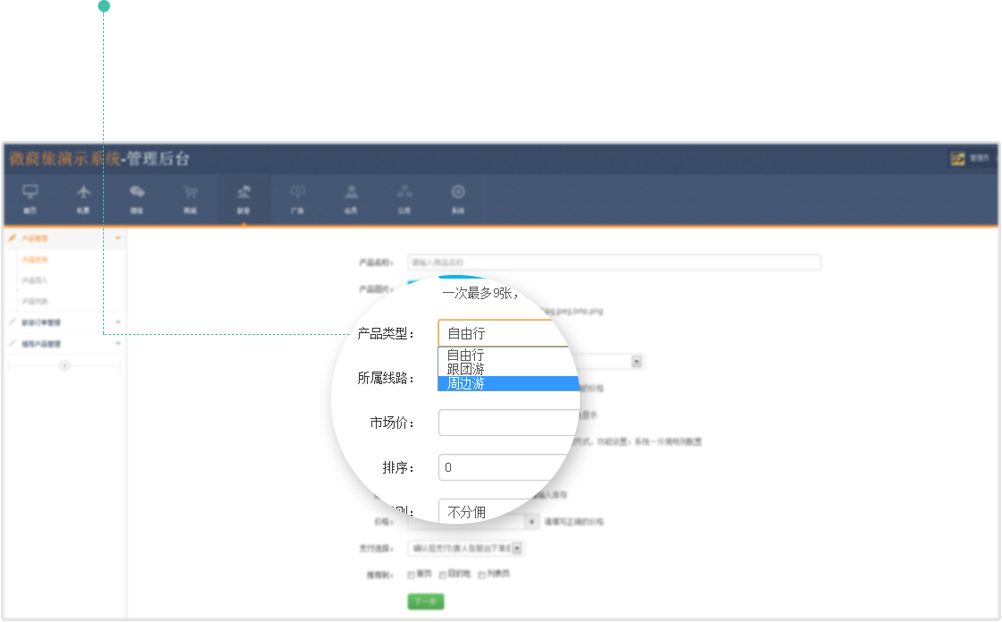Select the beach umbrella travel icon
This screenshot has width=1002, height=622.
[x=243, y=191]
